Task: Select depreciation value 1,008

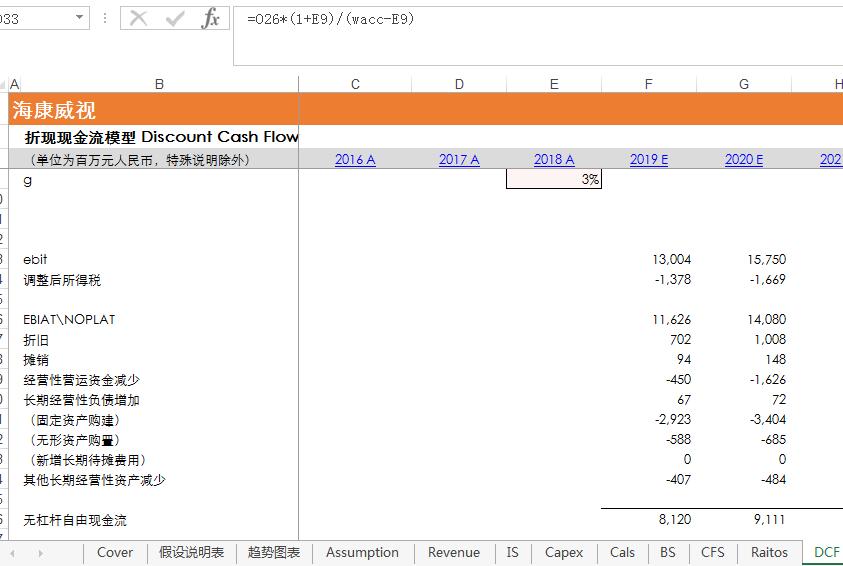Action: click(770, 340)
